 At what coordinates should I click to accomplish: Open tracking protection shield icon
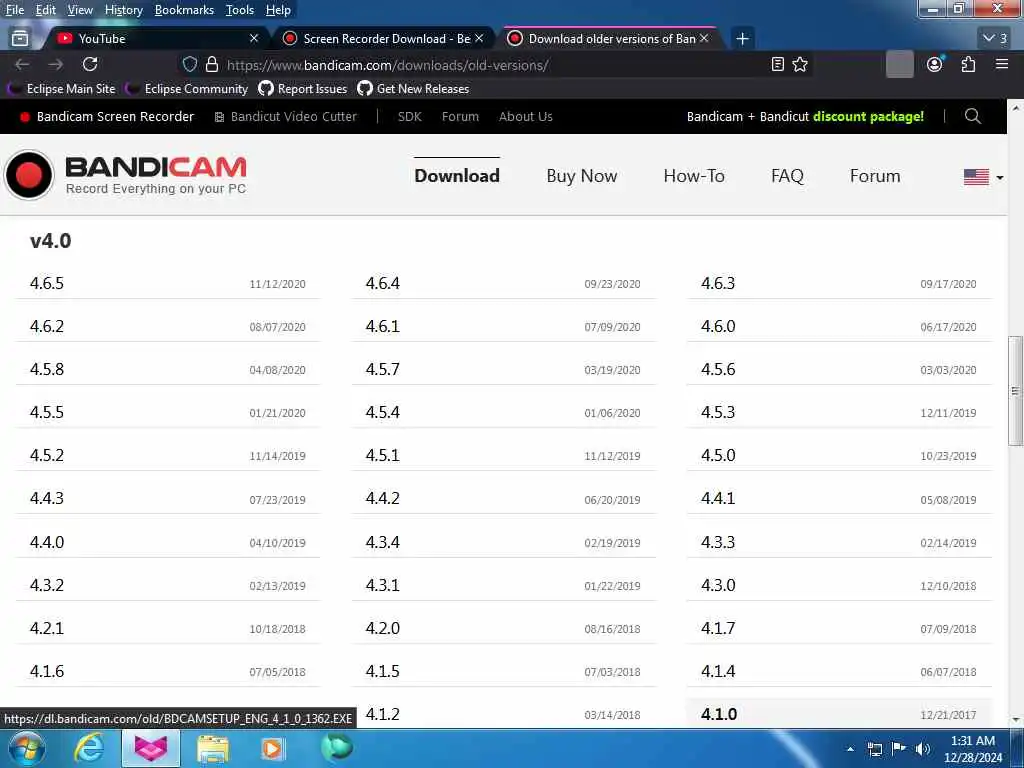(189, 64)
